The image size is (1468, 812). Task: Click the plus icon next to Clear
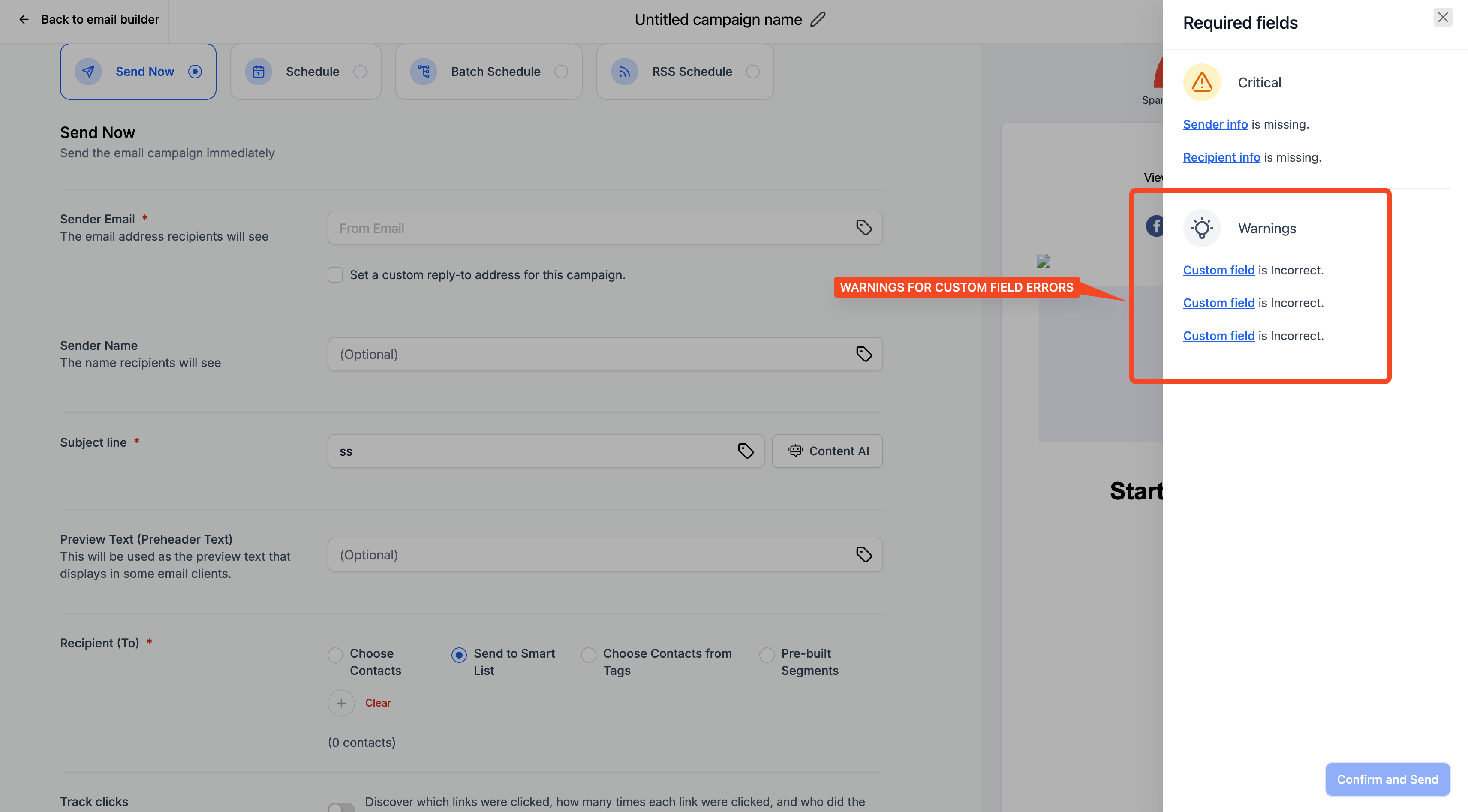click(x=341, y=703)
